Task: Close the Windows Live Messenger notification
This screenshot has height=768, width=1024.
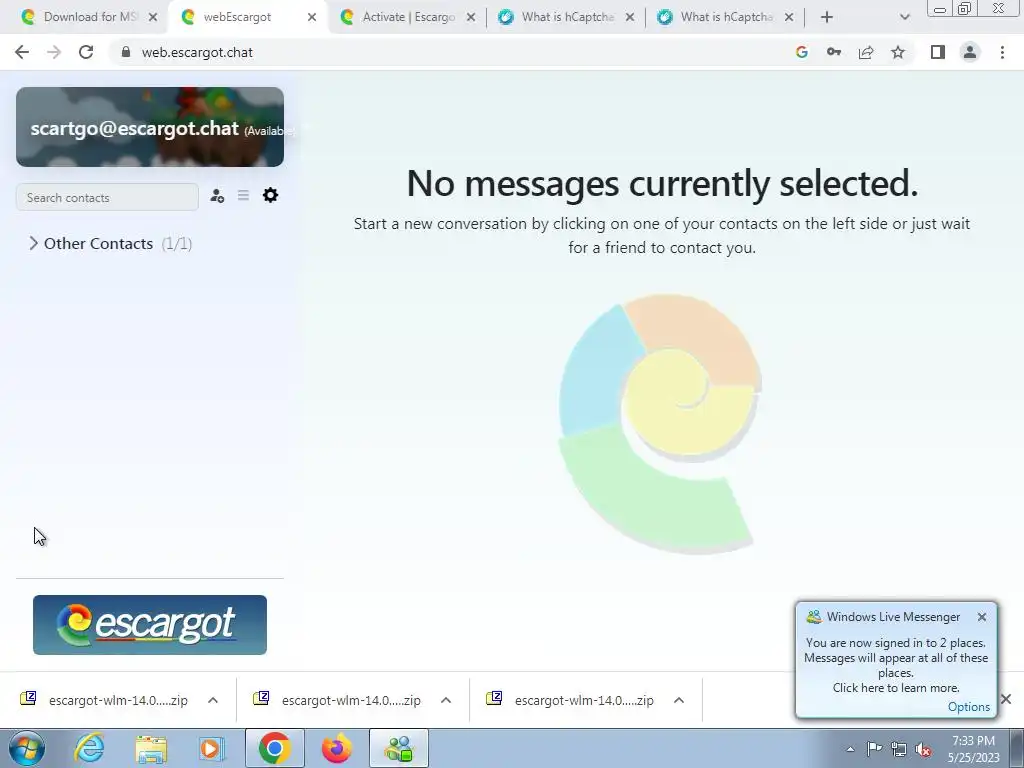Action: [982, 616]
